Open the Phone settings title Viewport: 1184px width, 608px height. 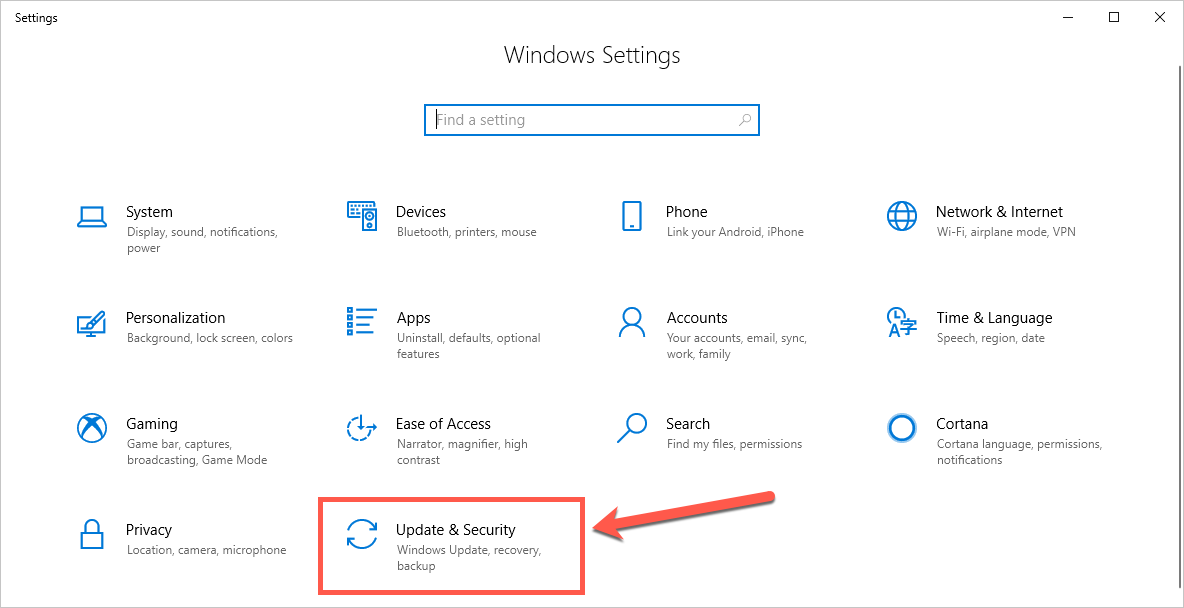click(686, 212)
